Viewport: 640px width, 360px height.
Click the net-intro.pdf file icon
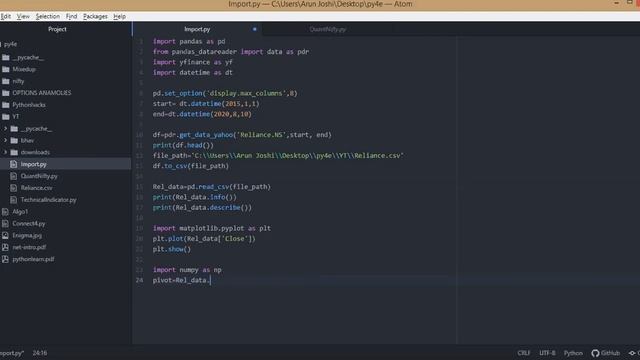5,247
